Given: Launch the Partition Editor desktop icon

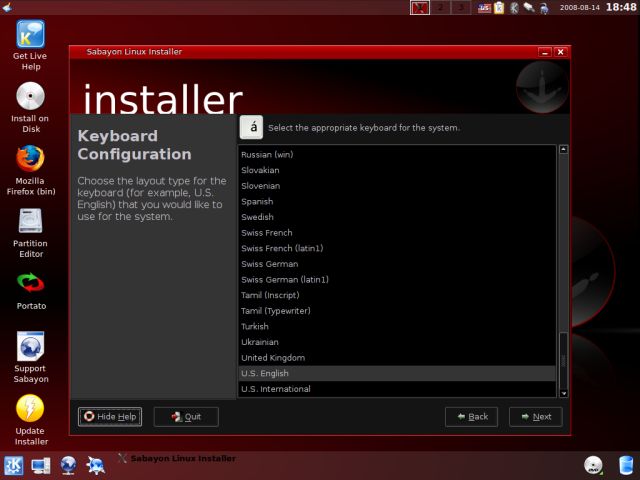Looking at the screenshot, I should coord(30,222).
